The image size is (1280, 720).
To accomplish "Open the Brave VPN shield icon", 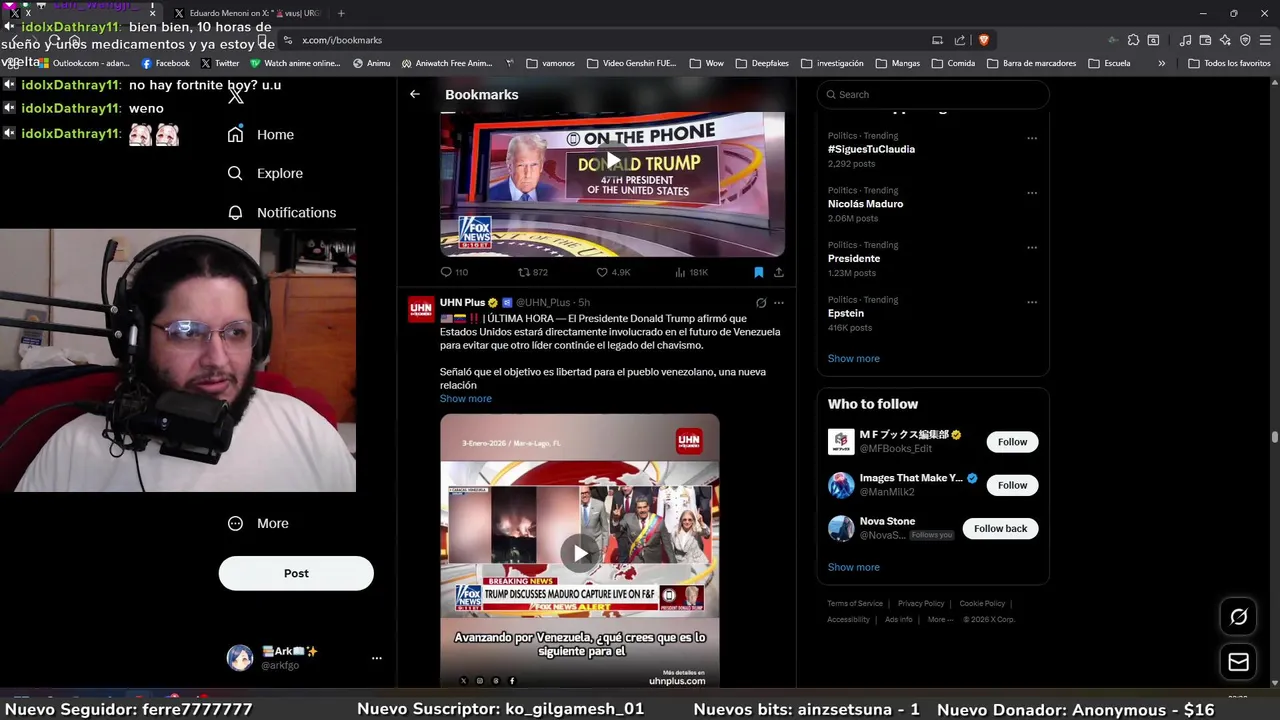I will (1245, 40).
